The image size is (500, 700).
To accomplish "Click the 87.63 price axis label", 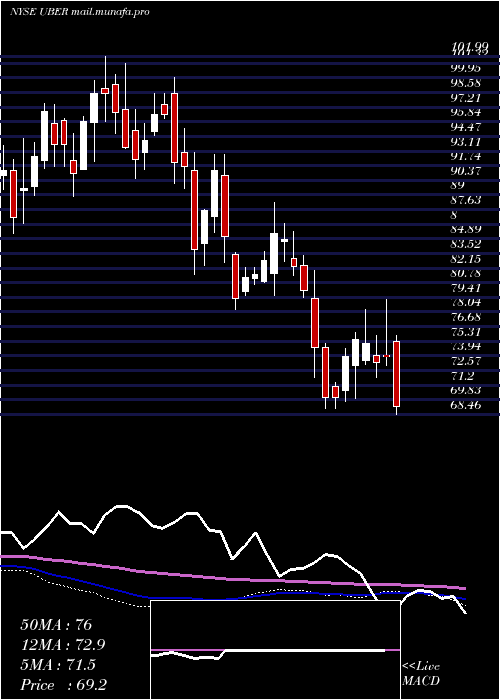I will tap(466, 200).
